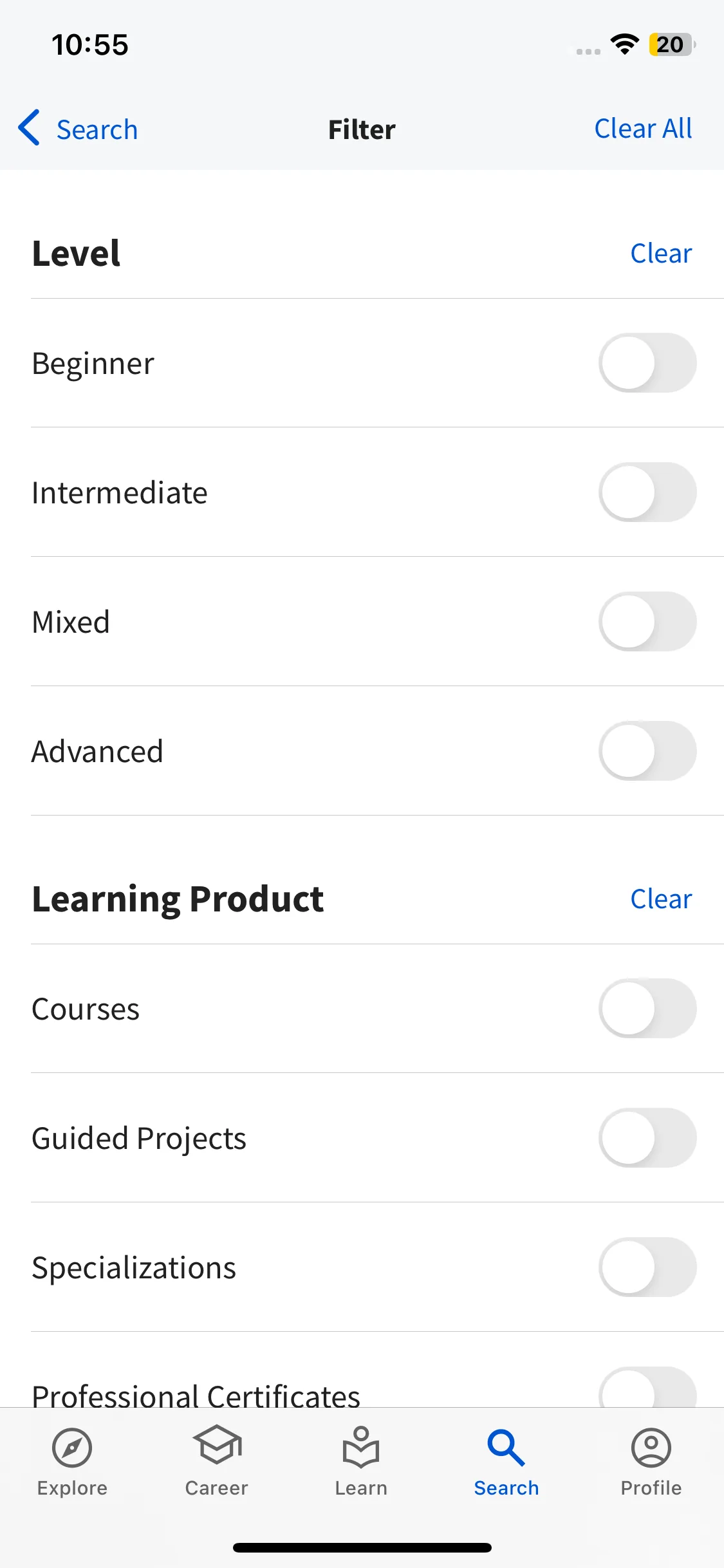Enable the Beginner level toggle
Image resolution: width=724 pixels, height=1568 pixels.
[647, 363]
